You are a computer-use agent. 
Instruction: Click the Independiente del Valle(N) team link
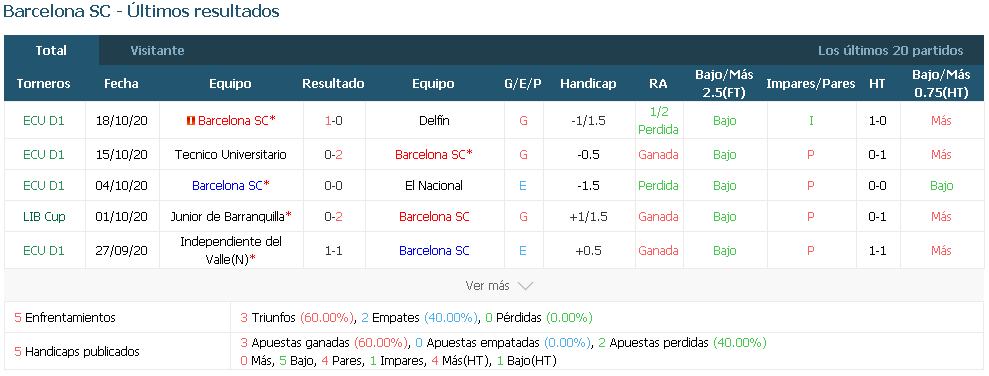[x=231, y=250]
